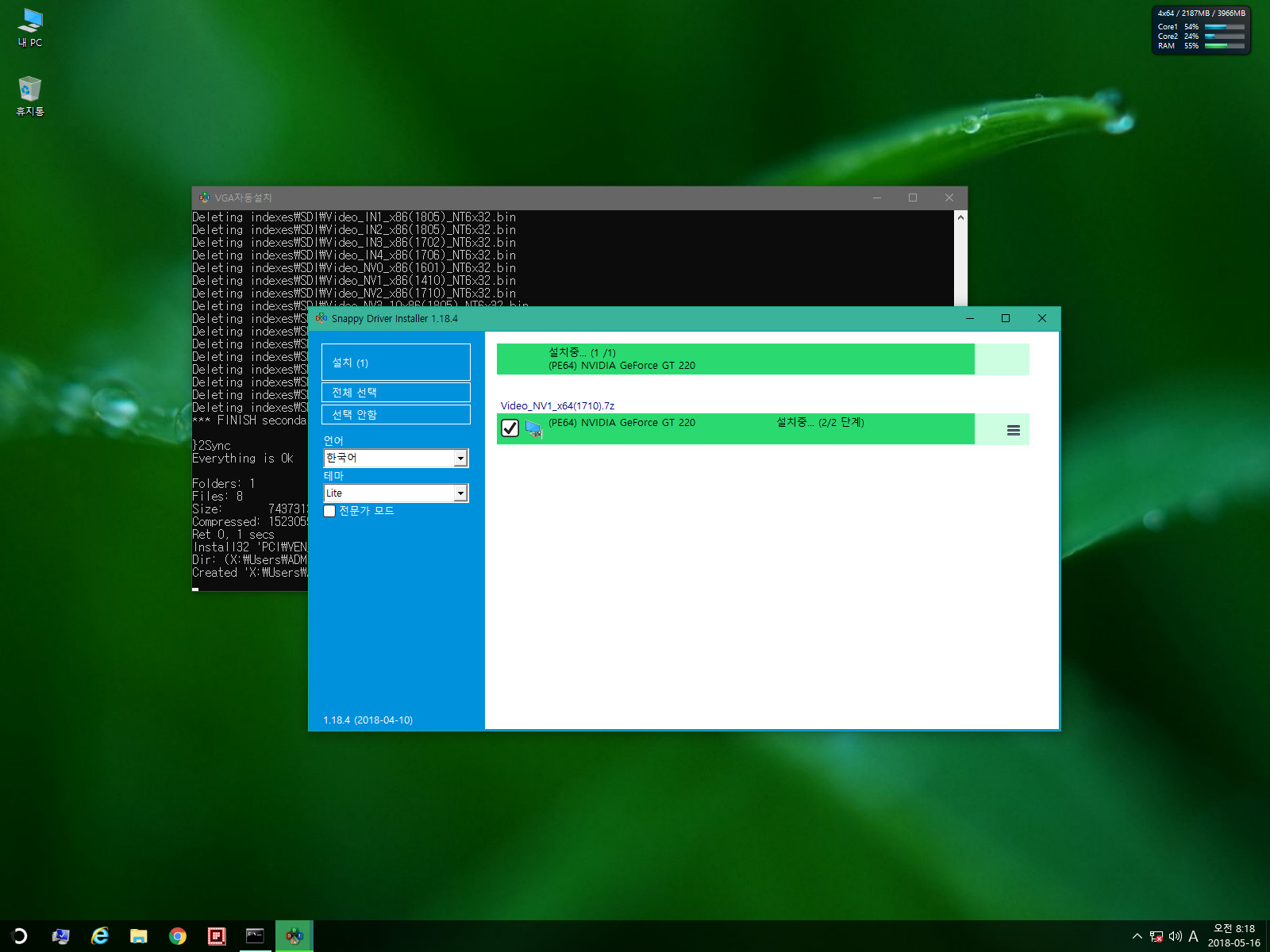Click 'Everything is Ok' line in console
Screen dimensions: 1270x952
(x=243, y=459)
